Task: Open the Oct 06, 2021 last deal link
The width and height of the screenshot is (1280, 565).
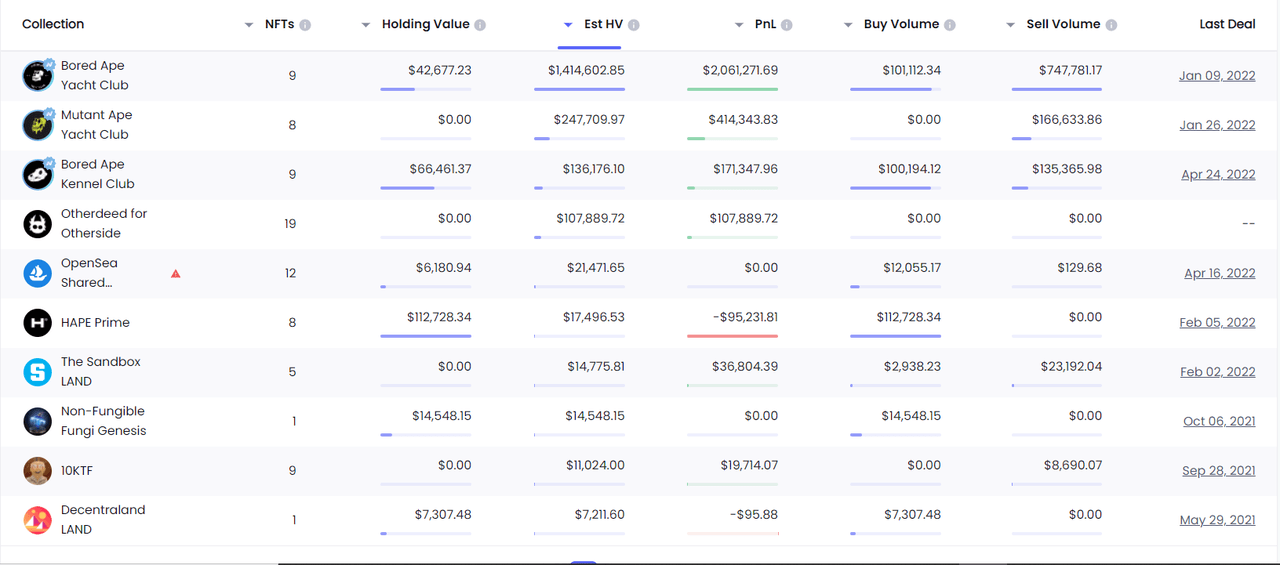Action: tap(1219, 421)
